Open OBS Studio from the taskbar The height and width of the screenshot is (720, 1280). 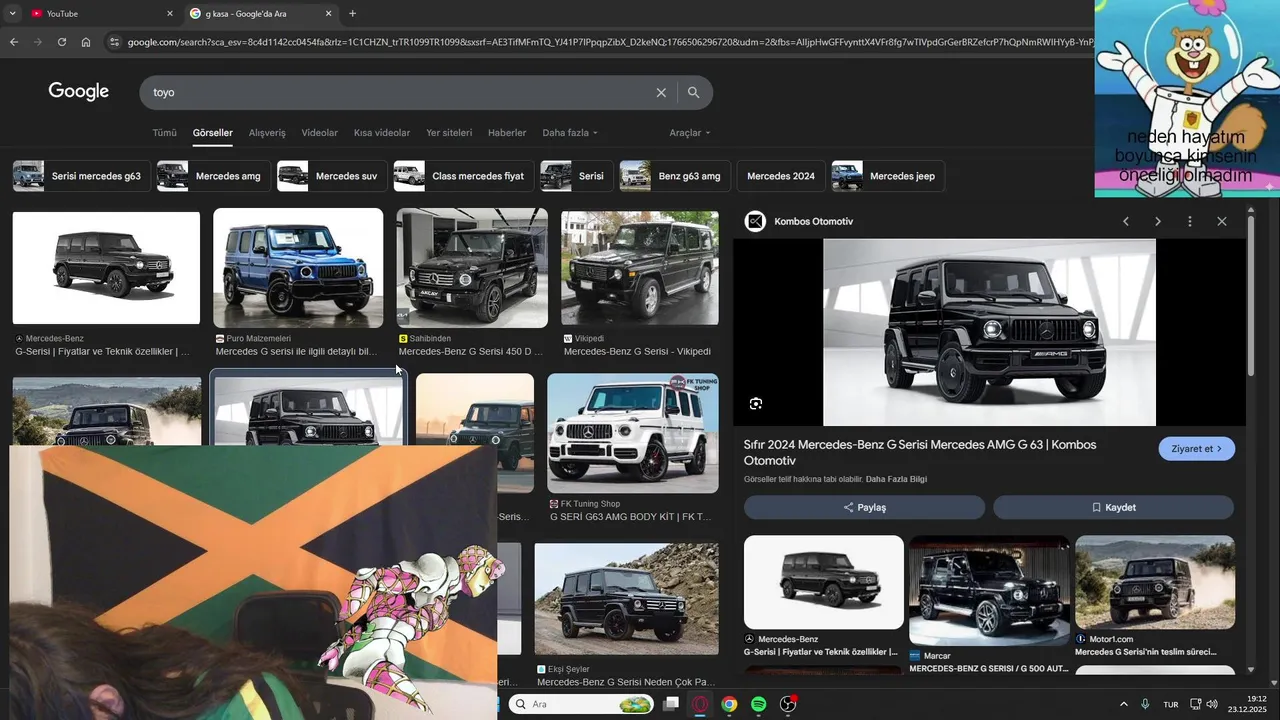(x=788, y=704)
